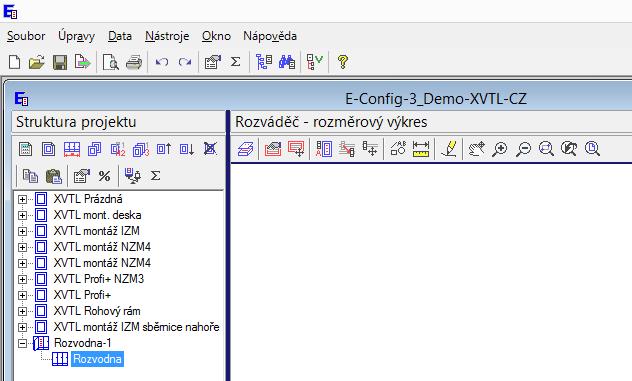Click the sigma sum icon in main toolbar
This screenshot has height=381, width=632.
(235, 62)
